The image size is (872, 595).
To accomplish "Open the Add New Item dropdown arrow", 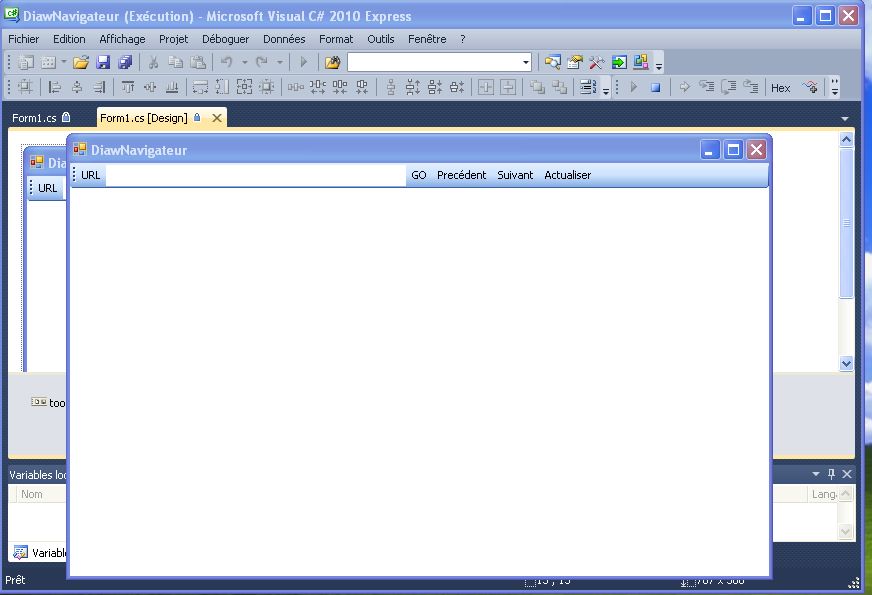I will coord(63,62).
